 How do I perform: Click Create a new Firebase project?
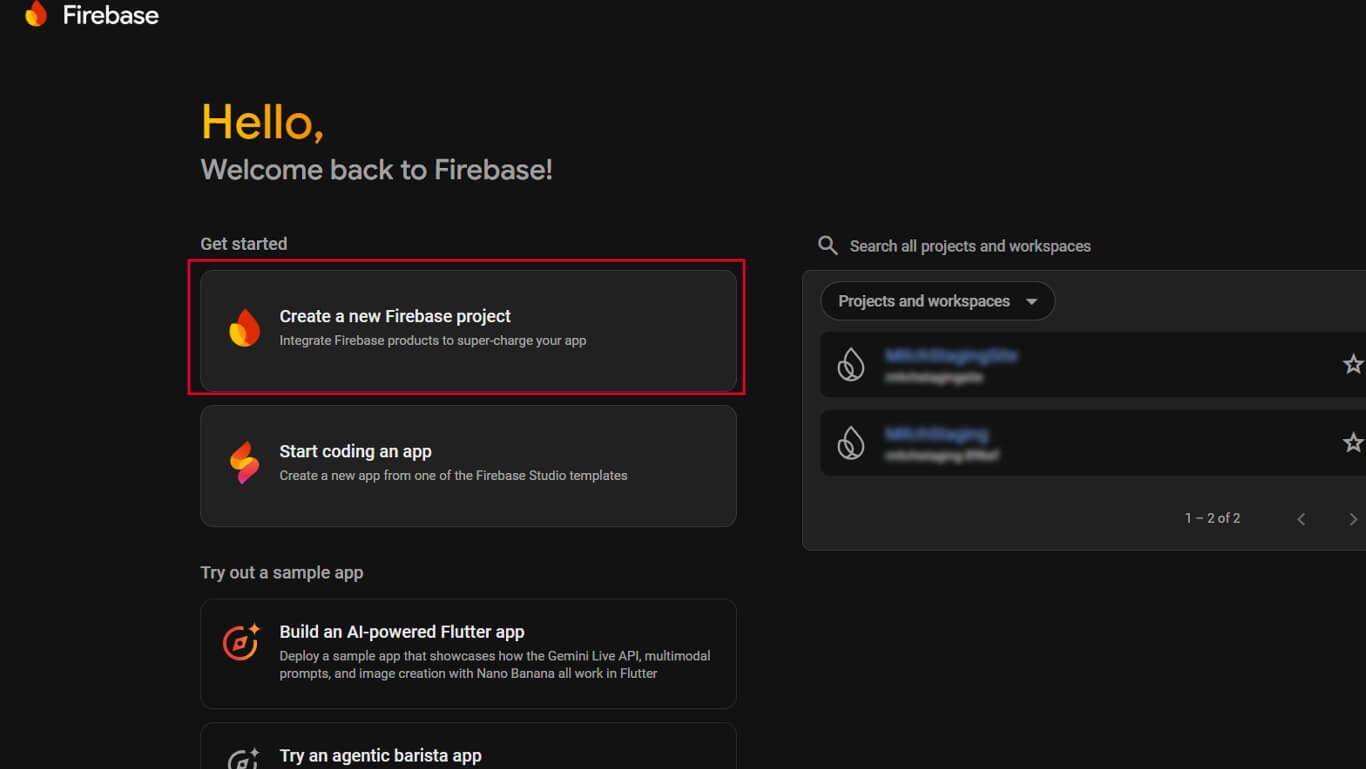click(x=395, y=316)
